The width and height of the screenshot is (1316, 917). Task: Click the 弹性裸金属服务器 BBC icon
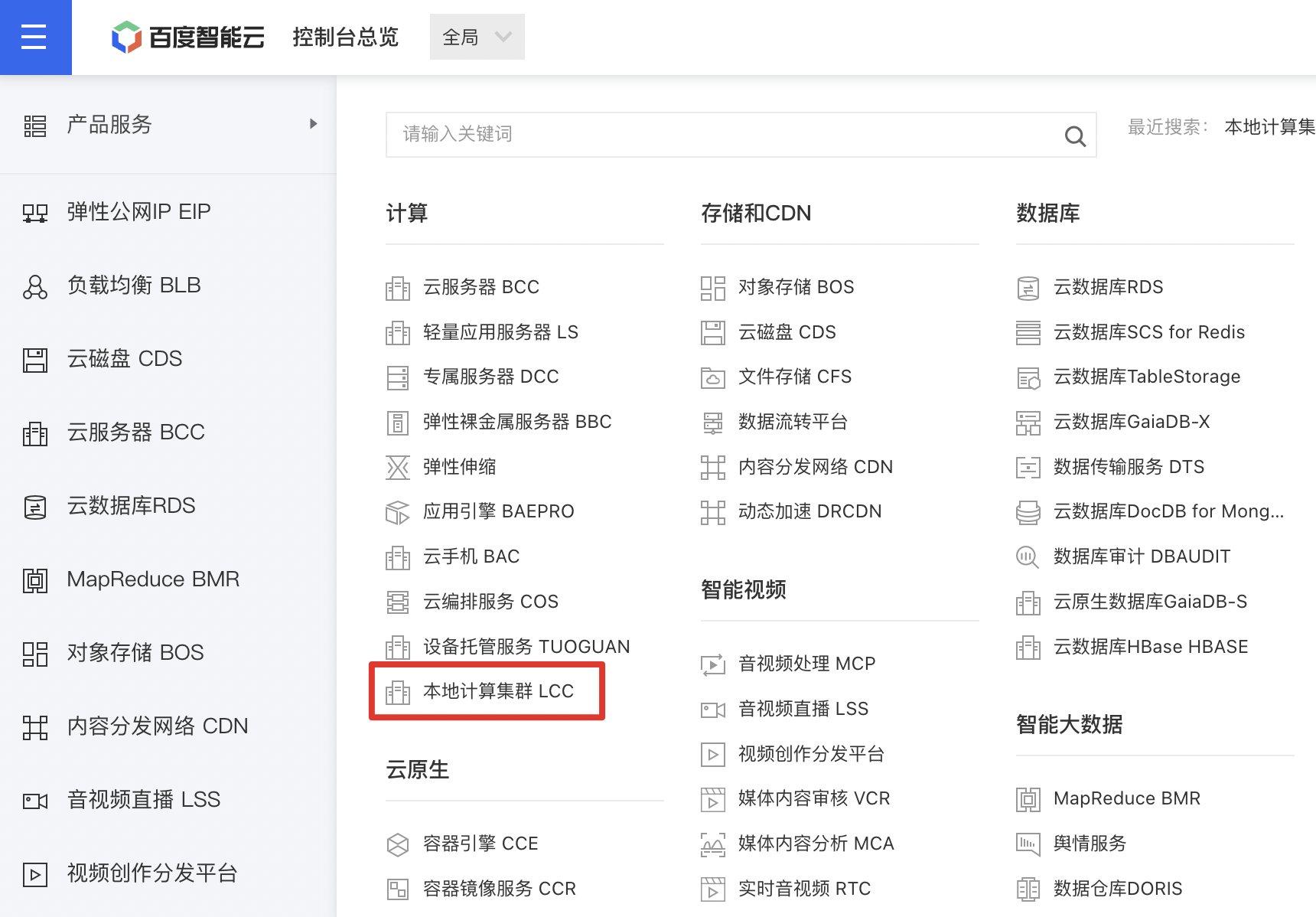pos(398,423)
